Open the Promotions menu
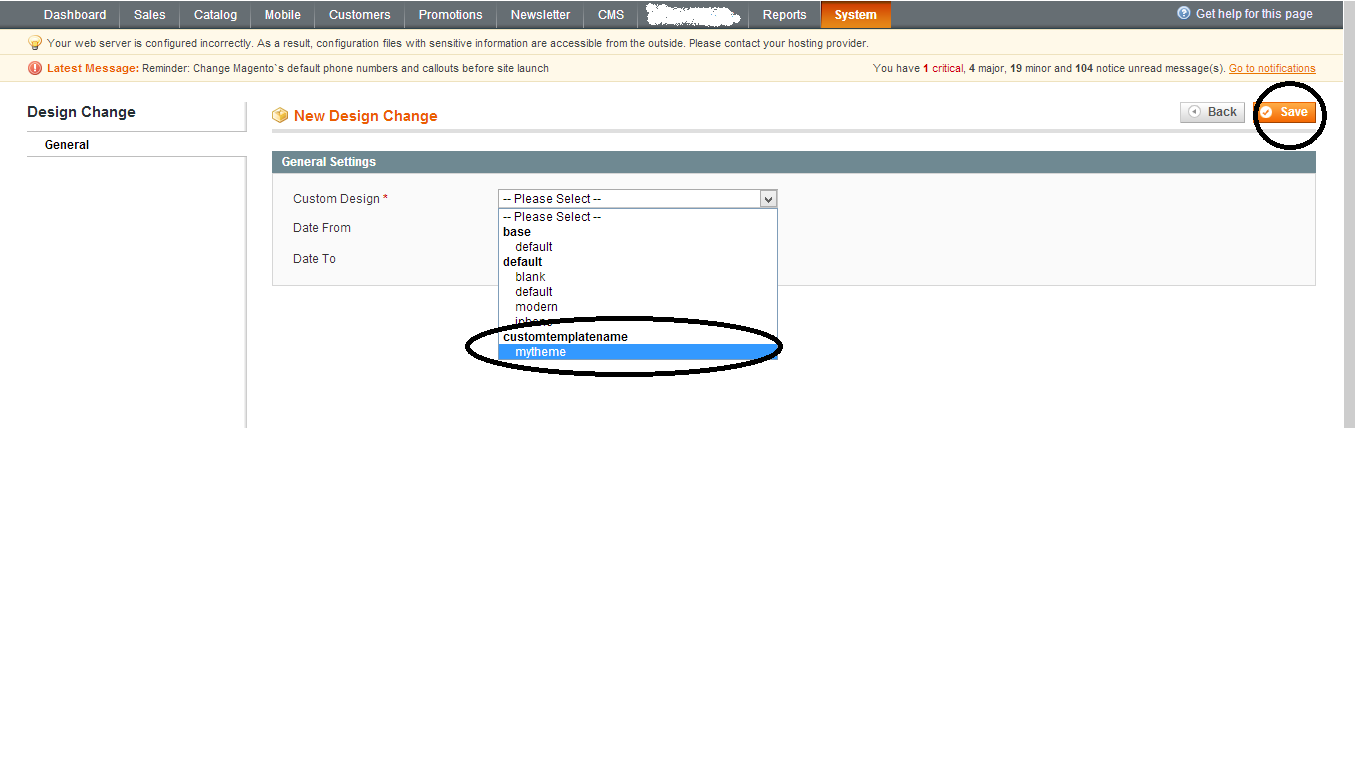 pos(450,15)
